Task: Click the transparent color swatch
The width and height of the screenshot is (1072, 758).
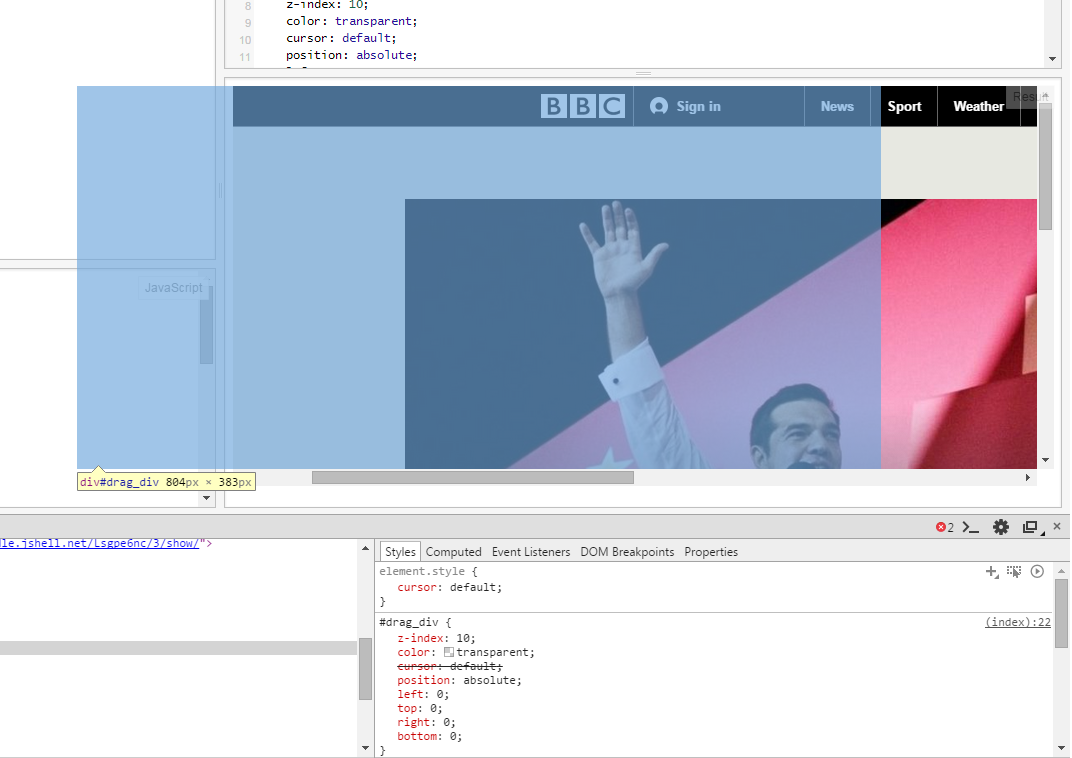Action: [449, 652]
